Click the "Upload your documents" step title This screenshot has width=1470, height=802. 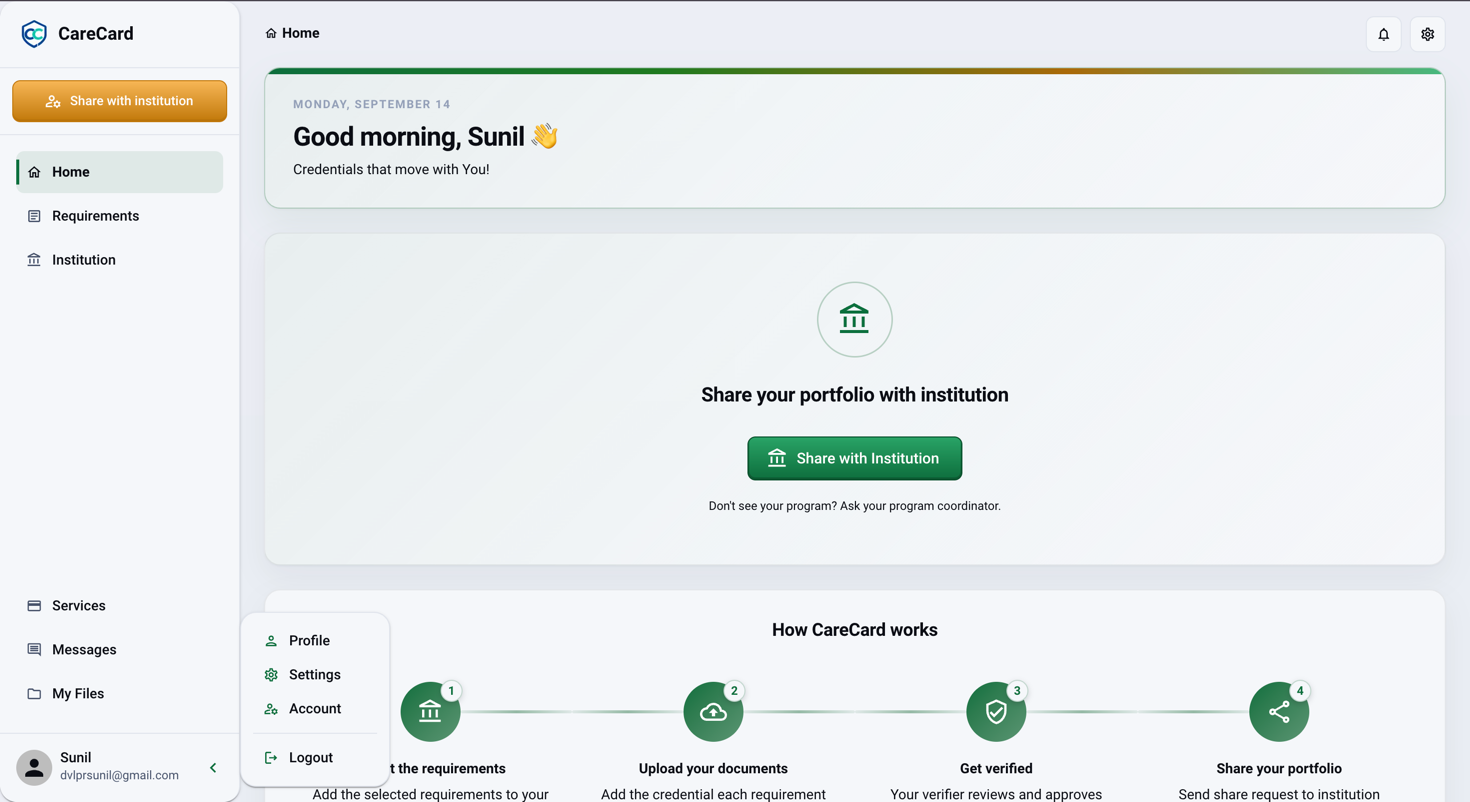click(713, 769)
